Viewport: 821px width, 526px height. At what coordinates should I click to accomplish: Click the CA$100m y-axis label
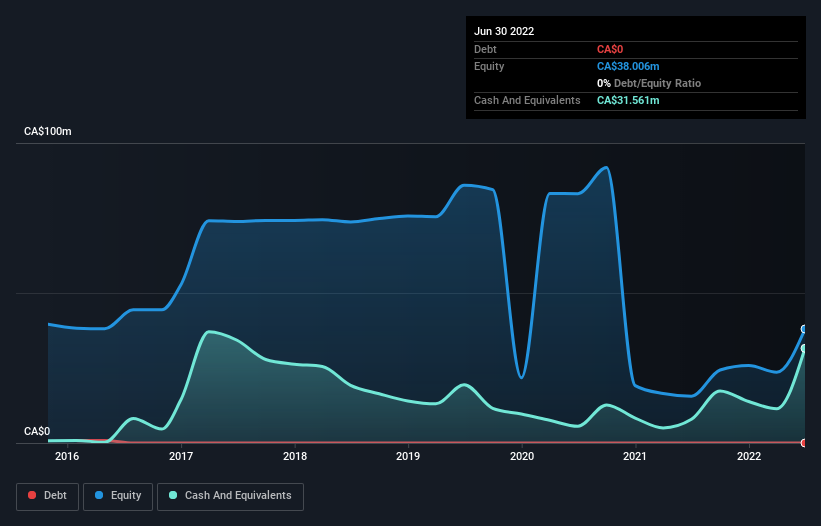(x=48, y=131)
